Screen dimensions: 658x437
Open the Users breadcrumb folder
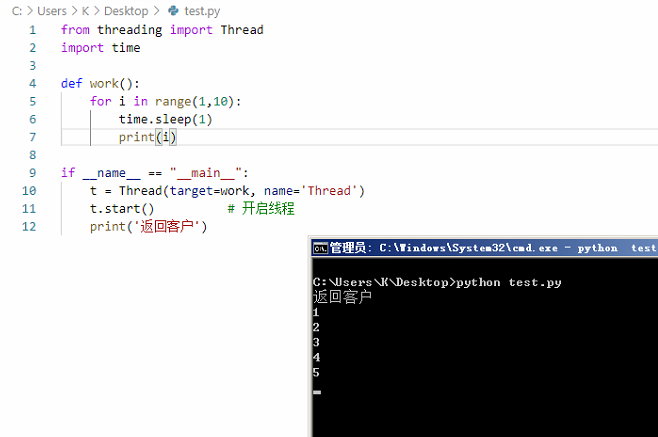click(x=51, y=11)
